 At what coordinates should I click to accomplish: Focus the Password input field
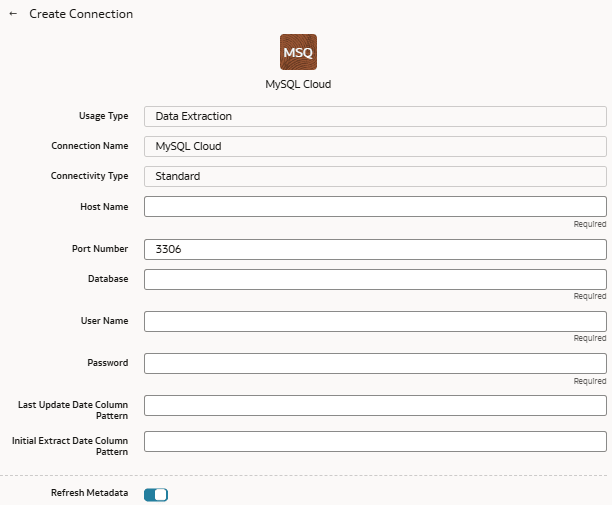coord(375,363)
